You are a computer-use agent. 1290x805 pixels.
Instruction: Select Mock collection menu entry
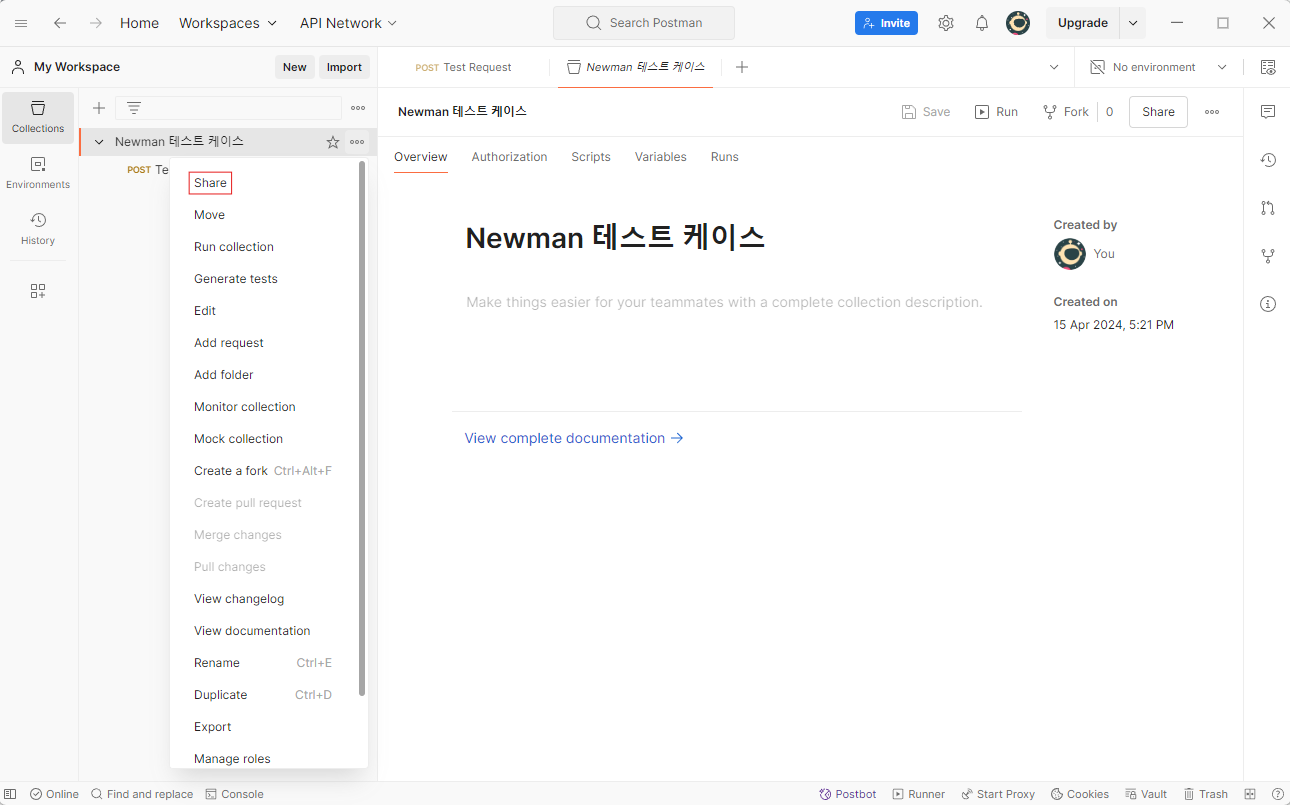[x=238, y=439]
